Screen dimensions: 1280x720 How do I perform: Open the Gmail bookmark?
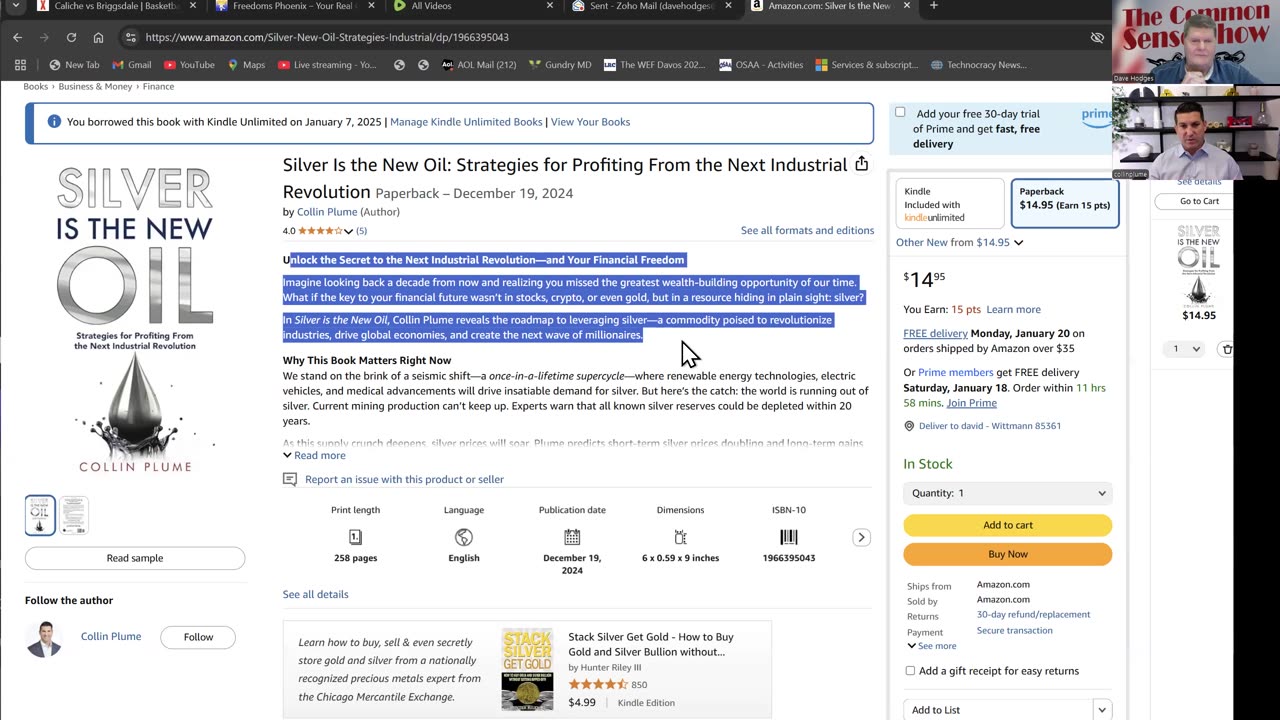click(132, 65)
